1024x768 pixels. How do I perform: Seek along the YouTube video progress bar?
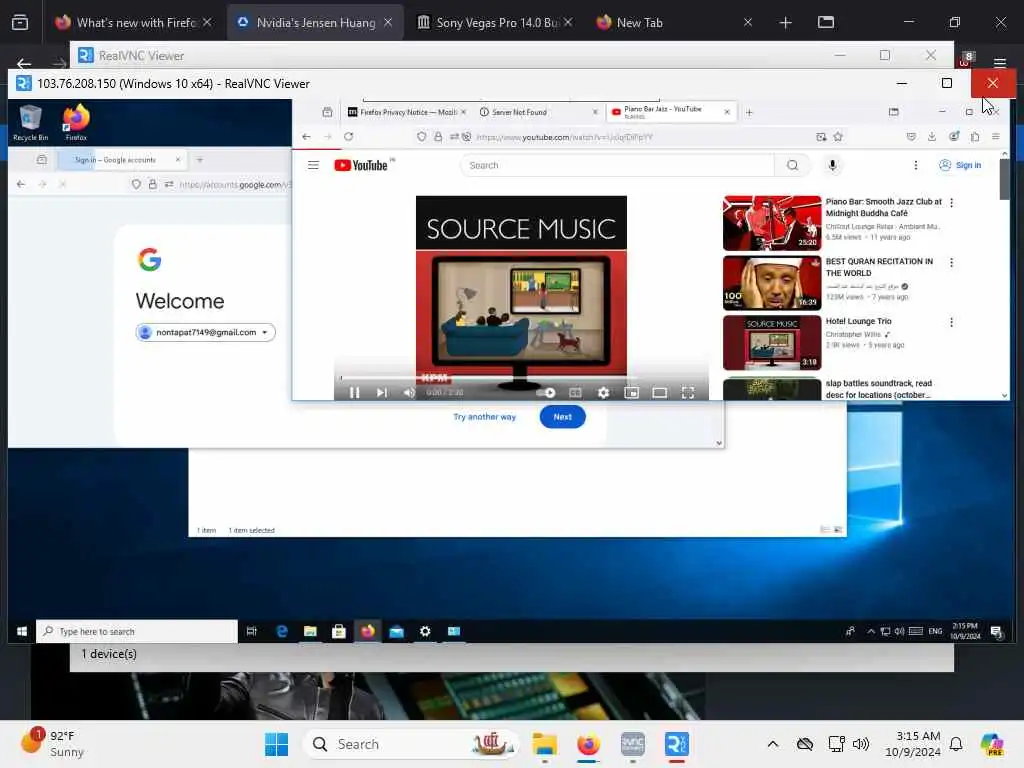(x=521, y=377)
